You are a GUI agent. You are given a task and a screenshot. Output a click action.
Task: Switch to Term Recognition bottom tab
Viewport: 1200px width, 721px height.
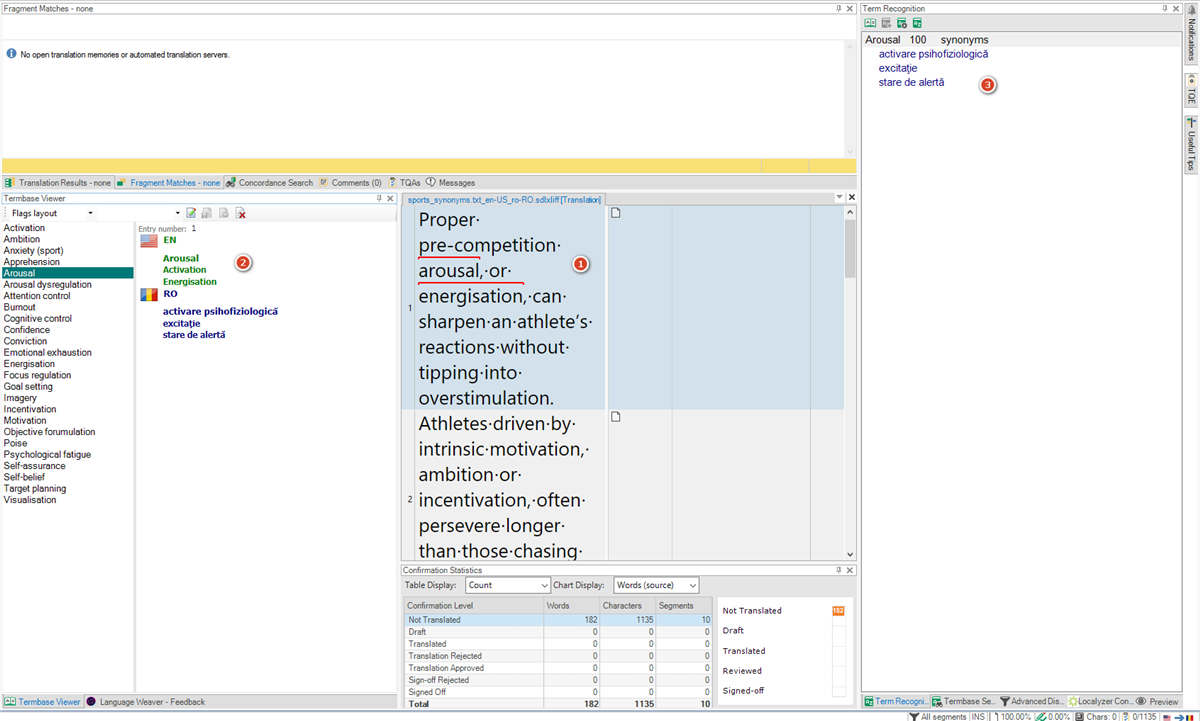coord(896,702)
